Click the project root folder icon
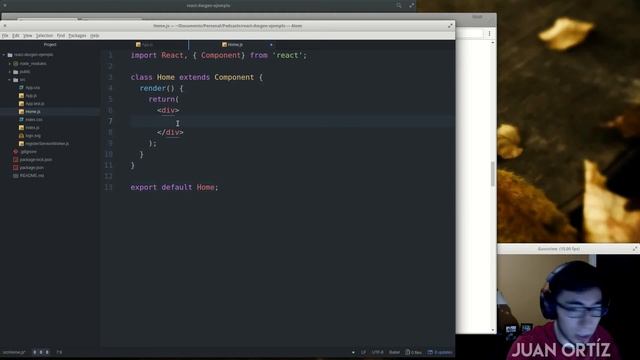The width and height of the screenshot is (640, 360). [x=10, y=55]
